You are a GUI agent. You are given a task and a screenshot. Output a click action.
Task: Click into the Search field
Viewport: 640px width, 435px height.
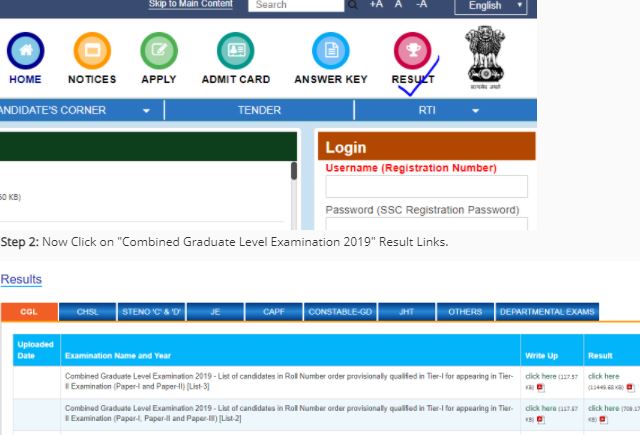pyautogui.click(x=296, y=5)
